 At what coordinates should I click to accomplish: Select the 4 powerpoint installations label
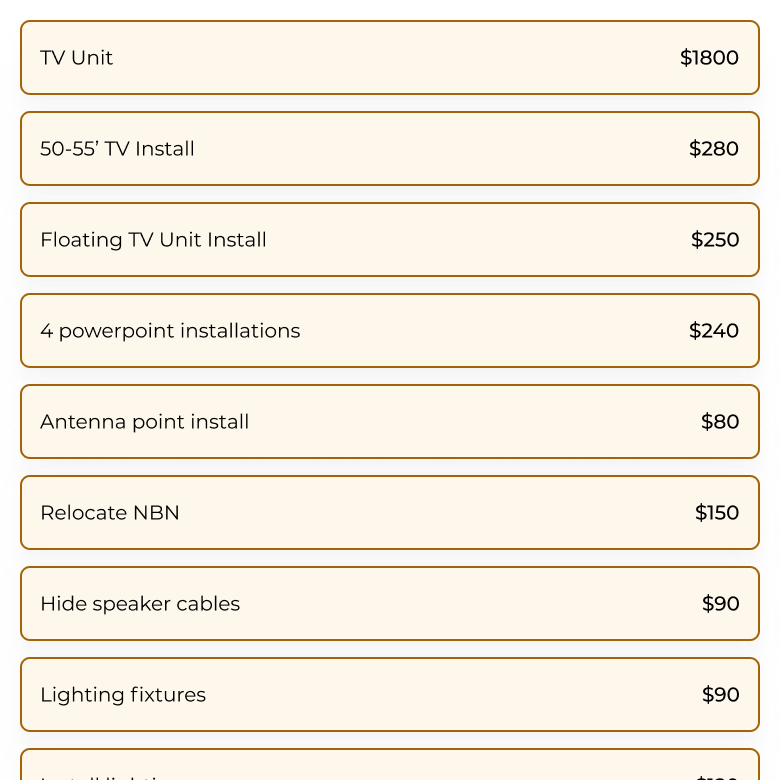(x=170, y=331)
